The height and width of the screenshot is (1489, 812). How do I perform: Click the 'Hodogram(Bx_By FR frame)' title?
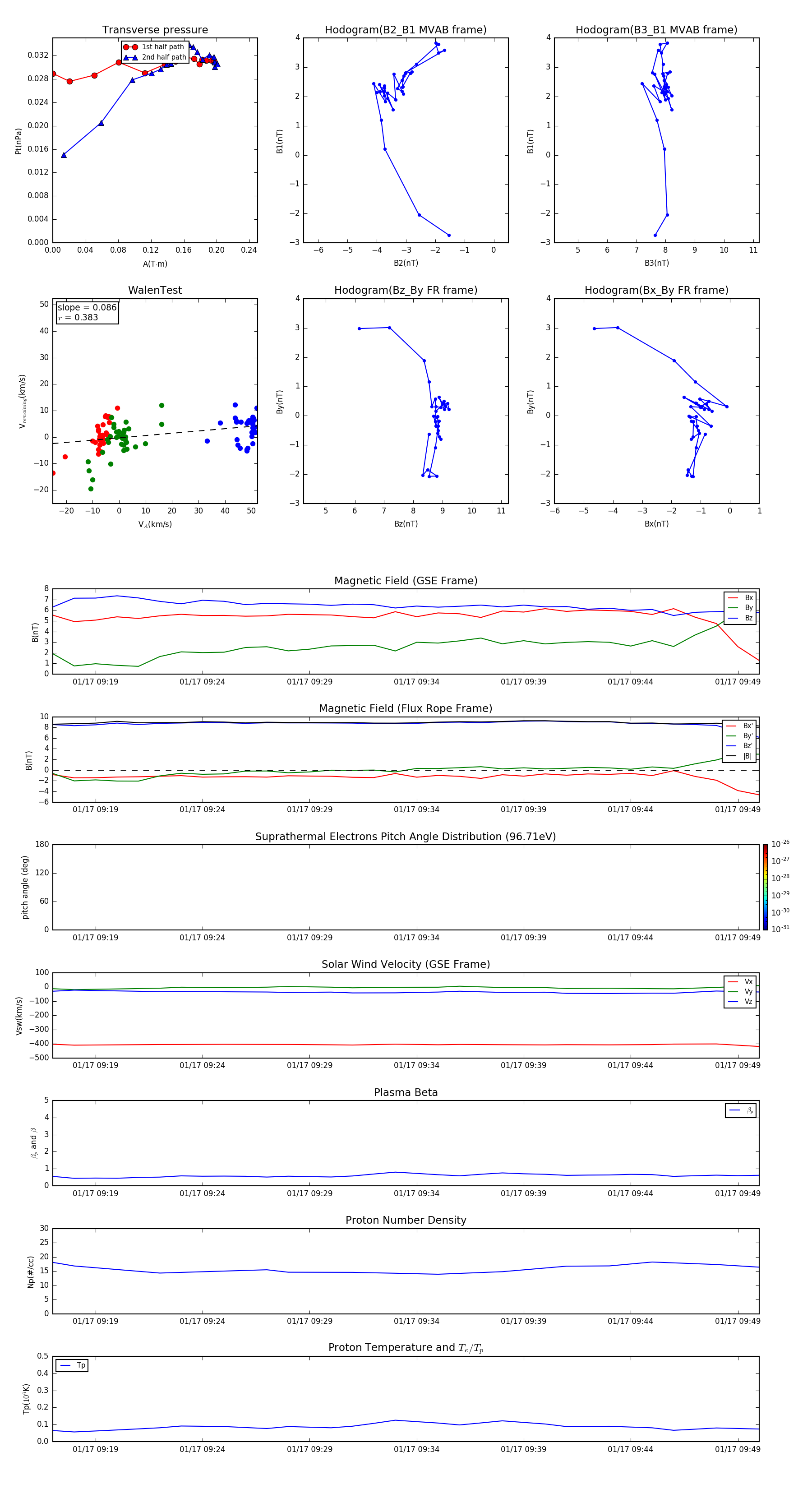[656, 290]
